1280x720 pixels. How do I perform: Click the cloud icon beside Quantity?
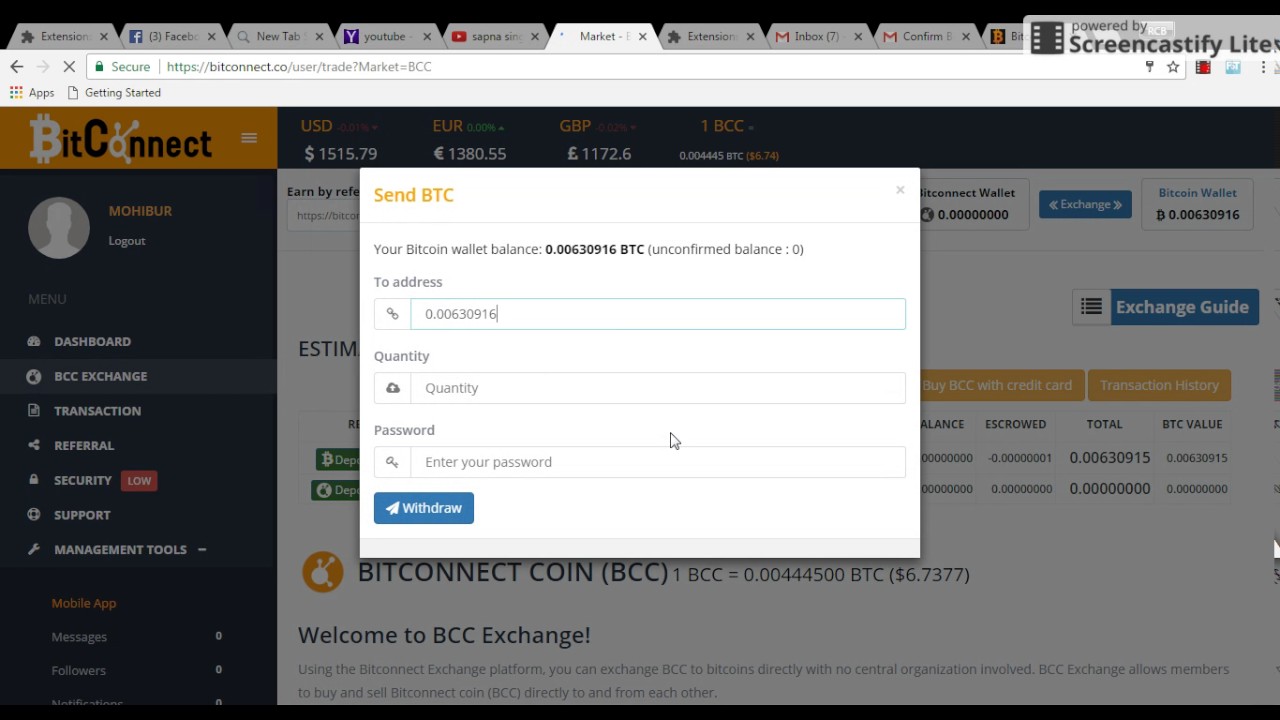(x=392, y=388)
